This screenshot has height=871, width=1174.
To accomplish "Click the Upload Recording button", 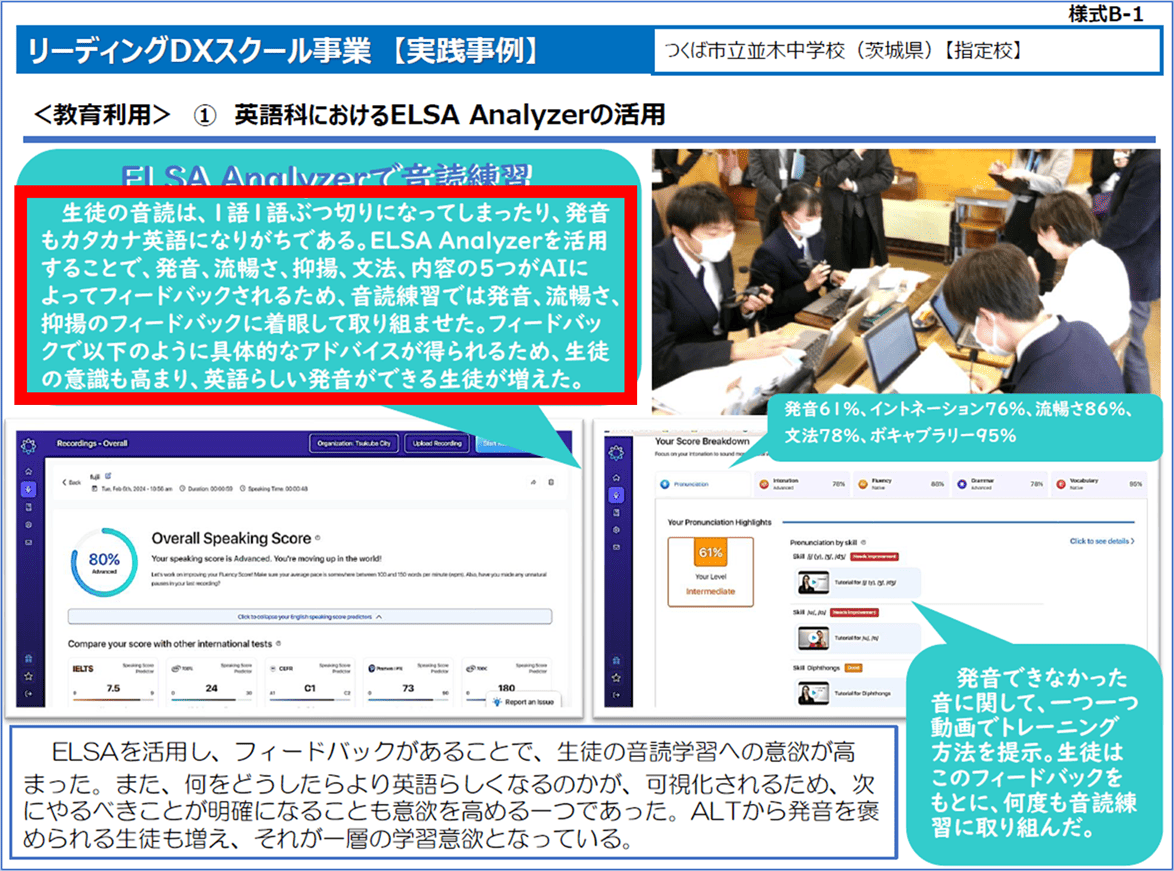I will (437, 443).
